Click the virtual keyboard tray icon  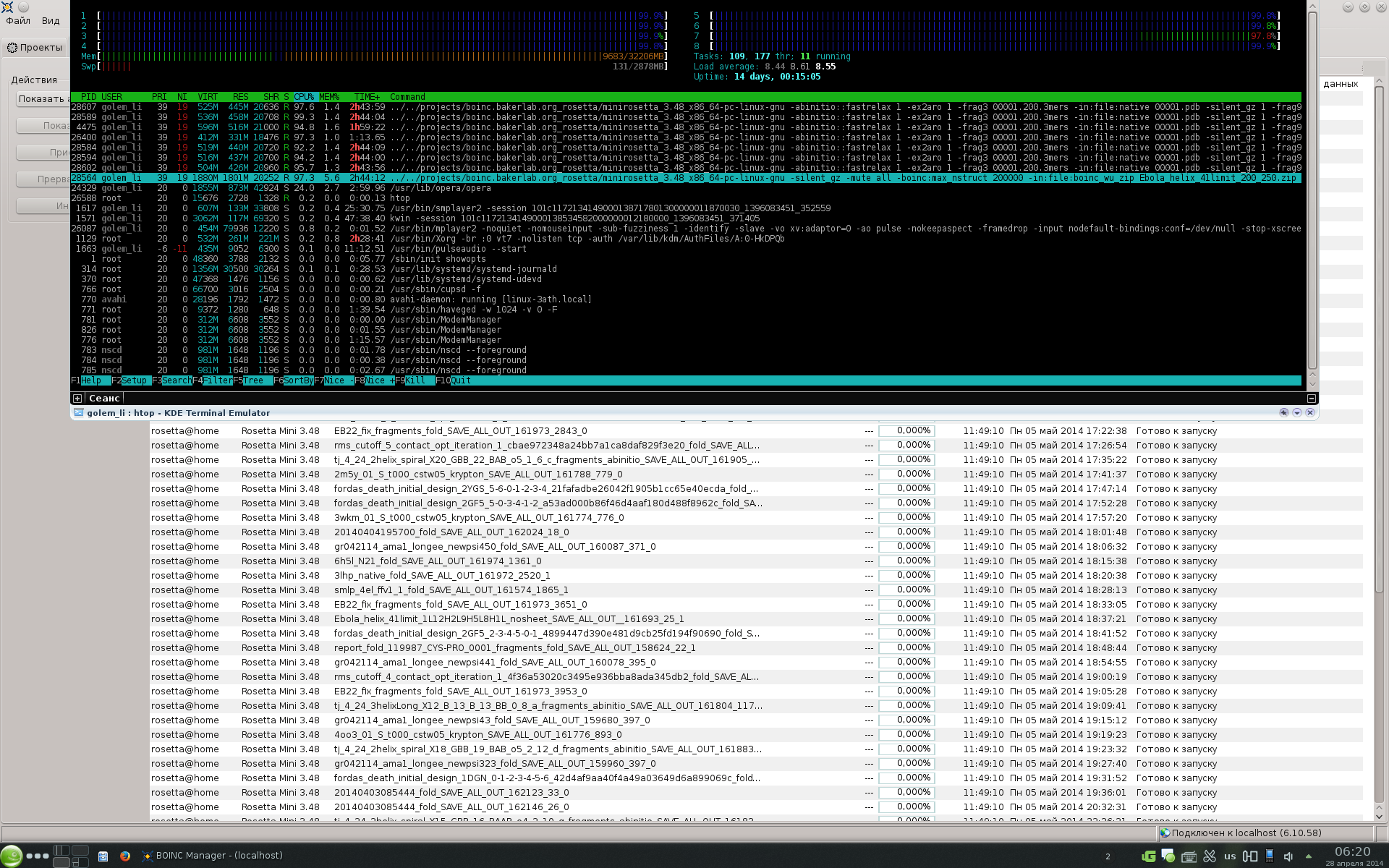click(x=1189, y=856)
